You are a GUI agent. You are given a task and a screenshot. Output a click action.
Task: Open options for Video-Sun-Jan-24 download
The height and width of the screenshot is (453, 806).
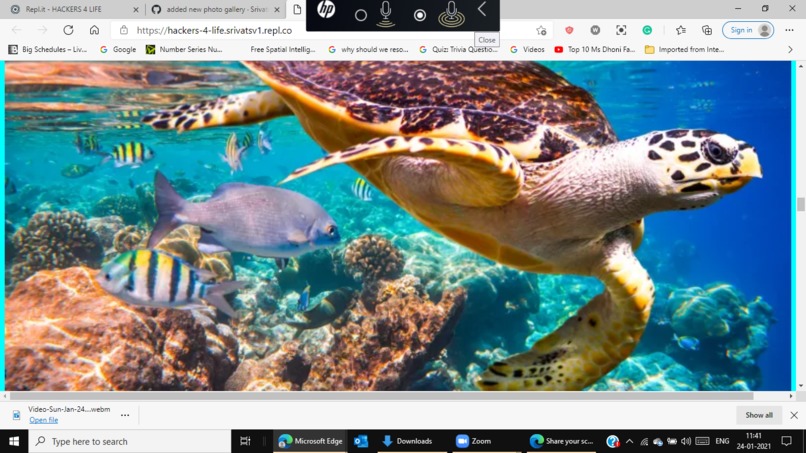pyautogui.click(x=125, y=415)
